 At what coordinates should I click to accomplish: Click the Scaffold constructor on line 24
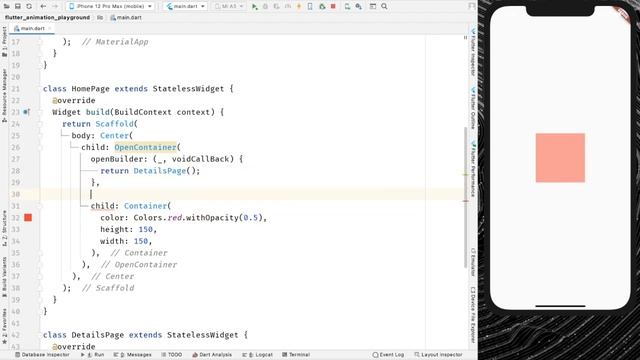(114, 124)
